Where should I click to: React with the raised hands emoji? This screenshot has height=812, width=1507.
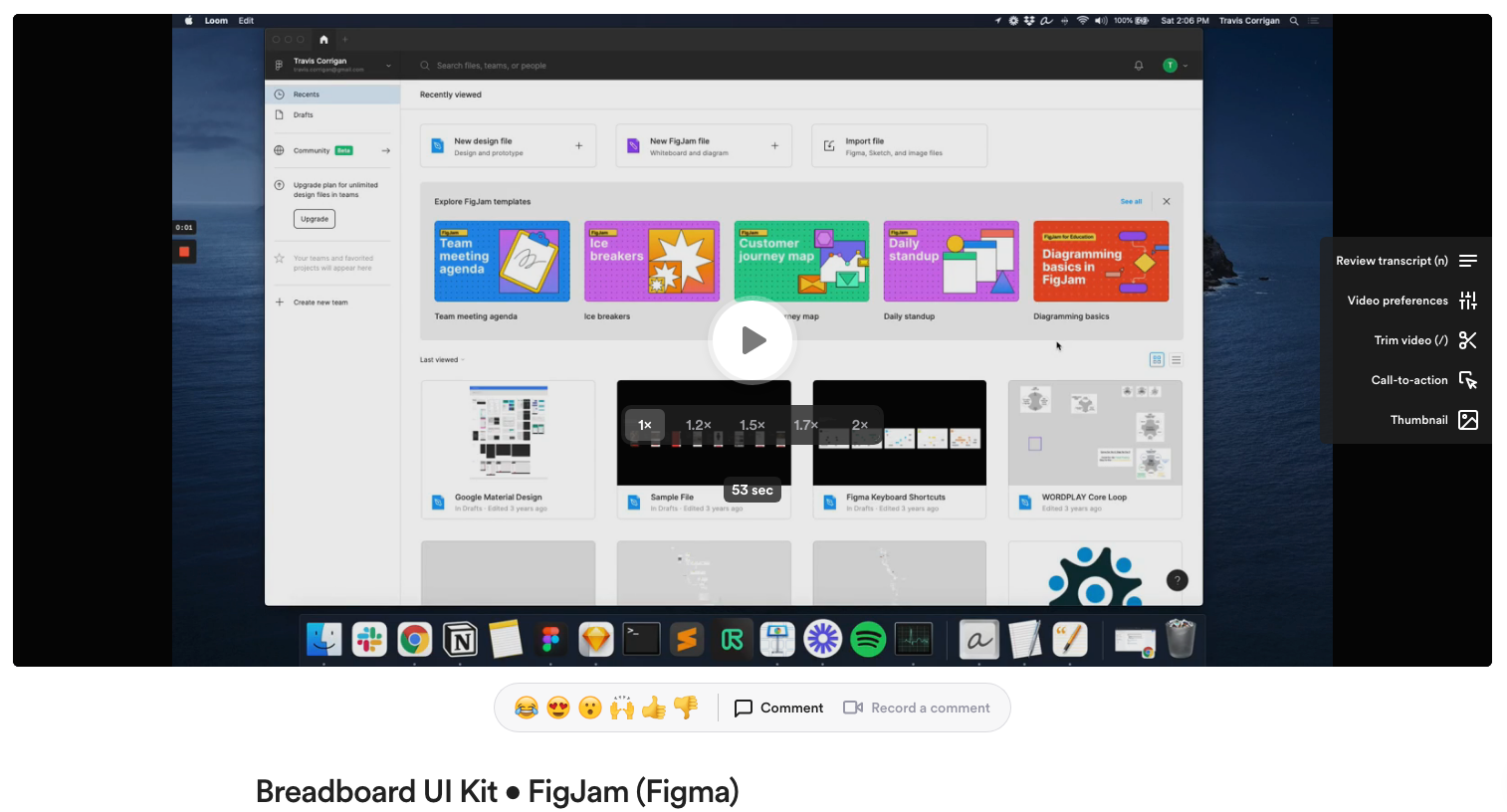point(622,708)
